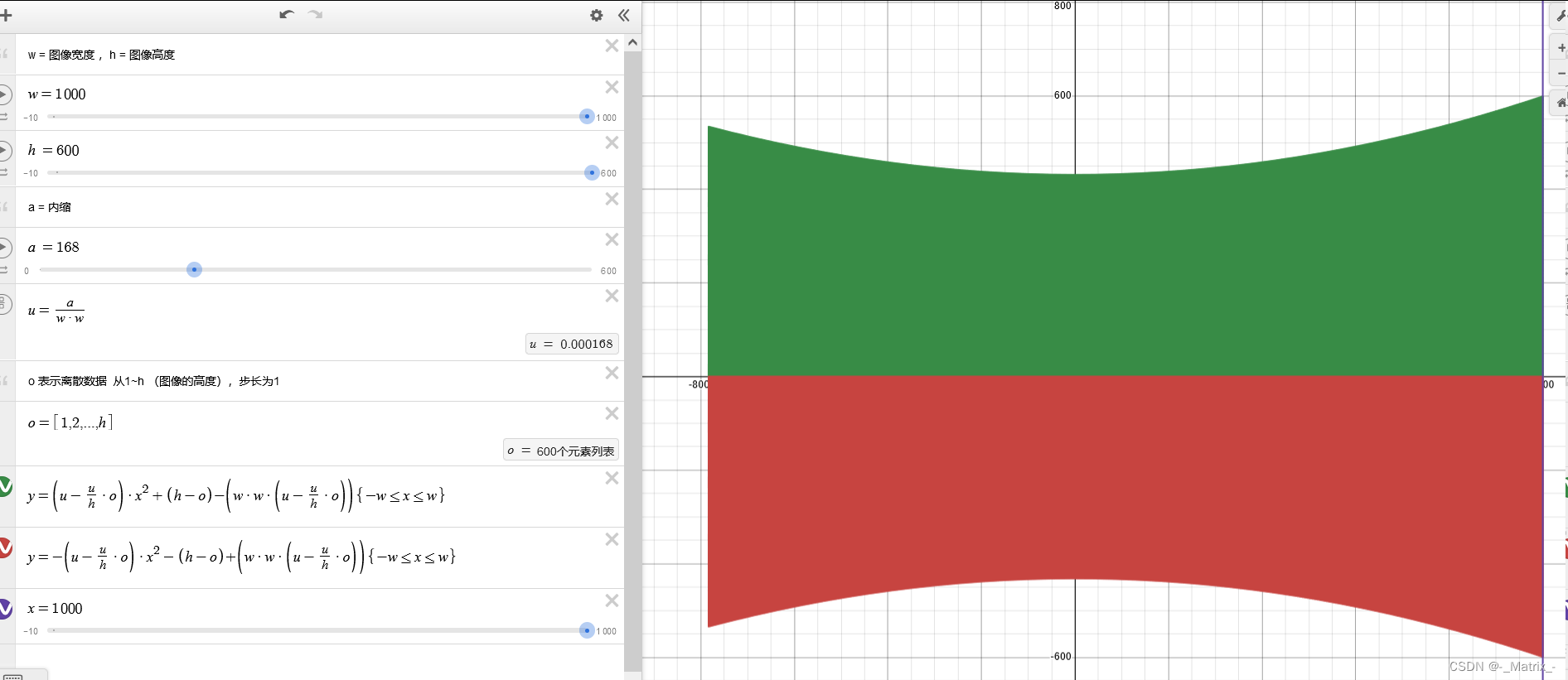This screenshot has height=680, width=1568.
Task: Delete the 'o 表示离散数据' note row
Action: pos(612,373)
